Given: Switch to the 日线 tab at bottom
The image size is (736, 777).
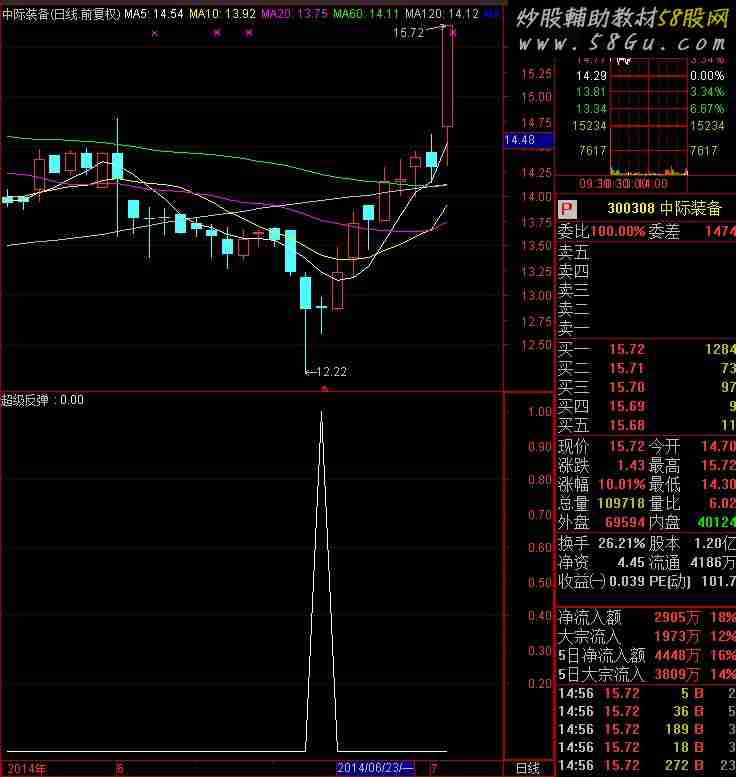Looking at the screenshot, I should click(x=527, y=769).
